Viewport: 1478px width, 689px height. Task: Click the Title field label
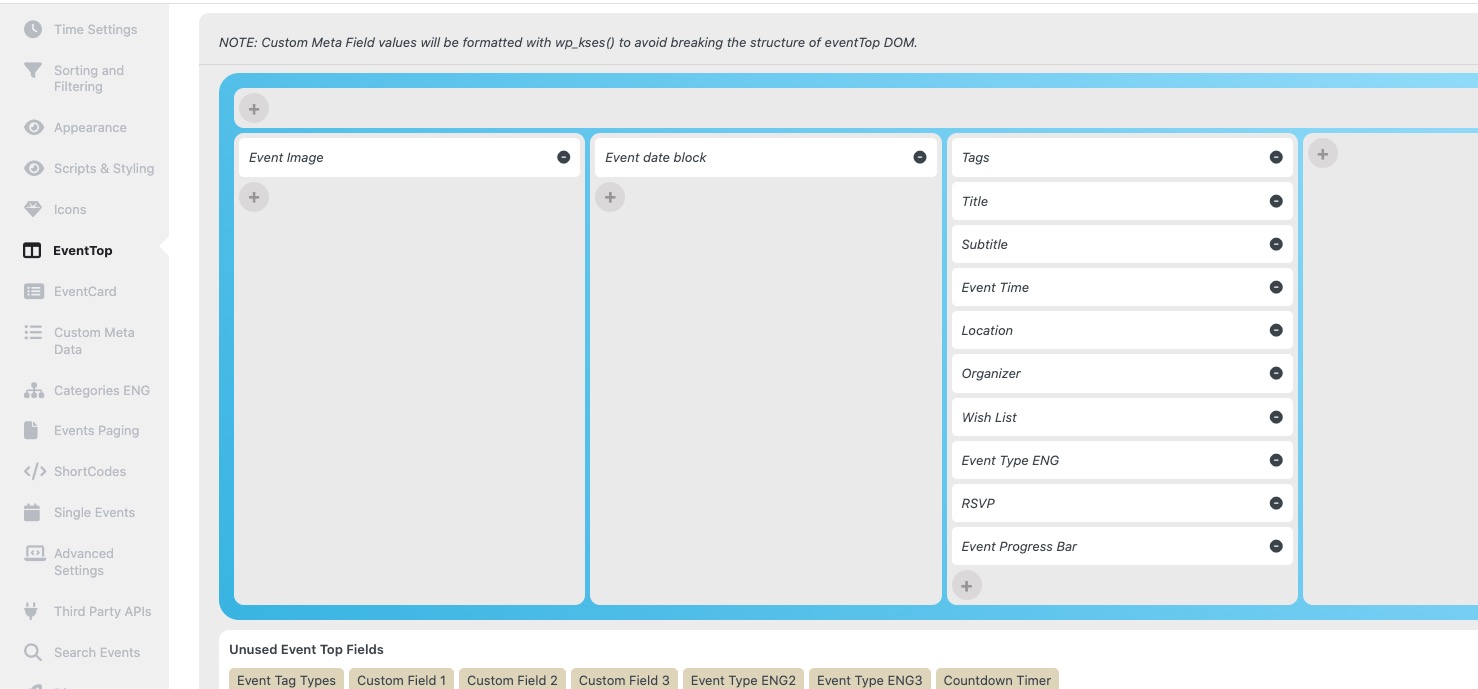point(975,201)
